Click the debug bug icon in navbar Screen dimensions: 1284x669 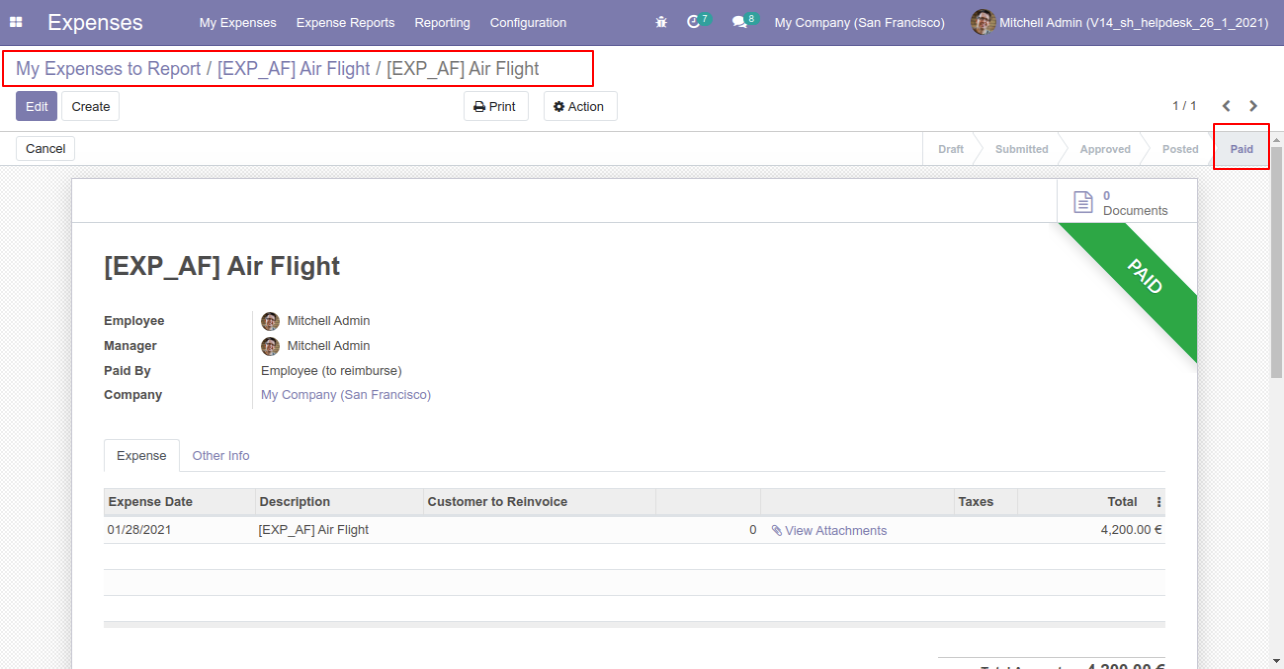click(661, 22)
